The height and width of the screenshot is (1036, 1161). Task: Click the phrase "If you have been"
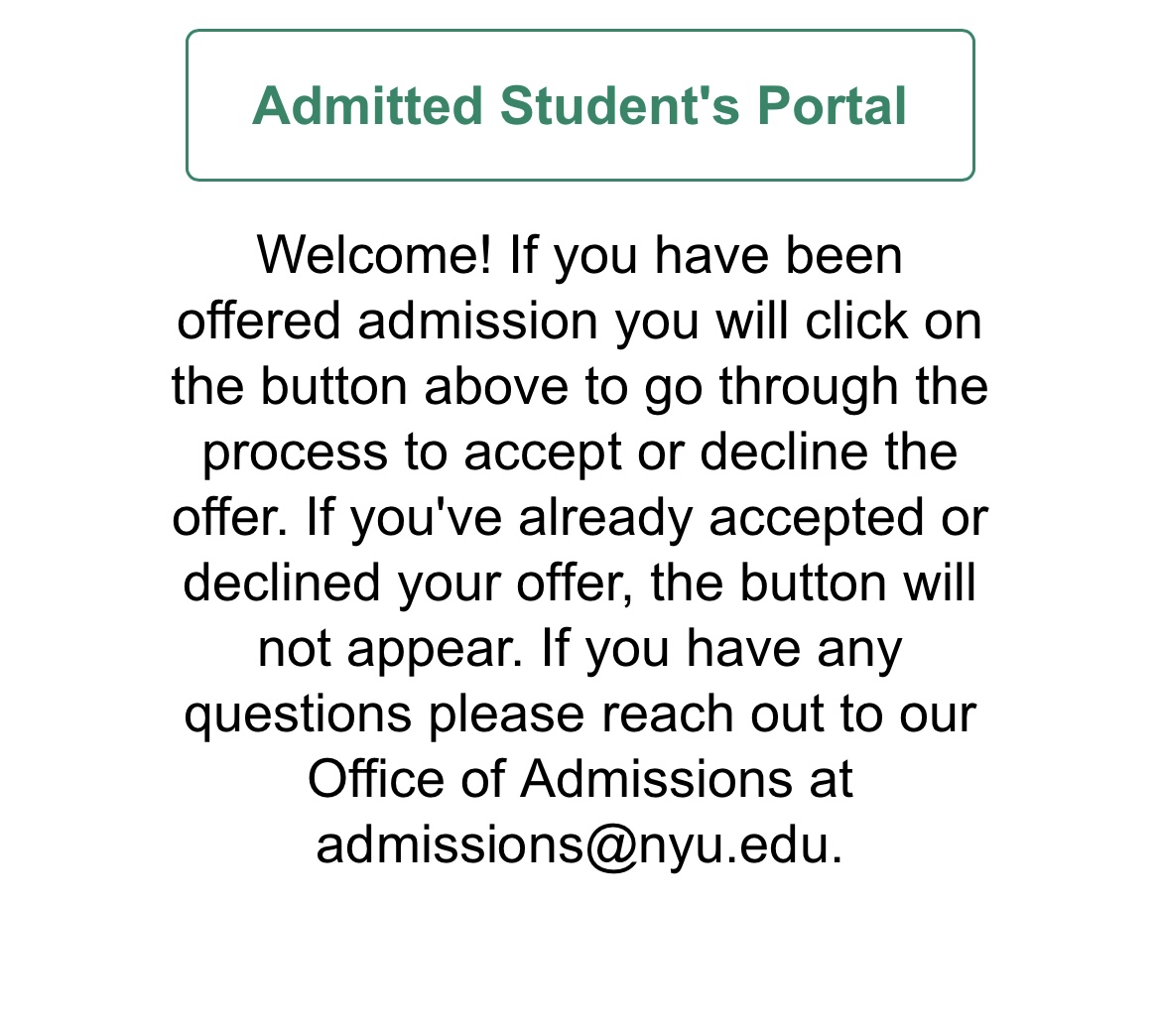point(706,255)
